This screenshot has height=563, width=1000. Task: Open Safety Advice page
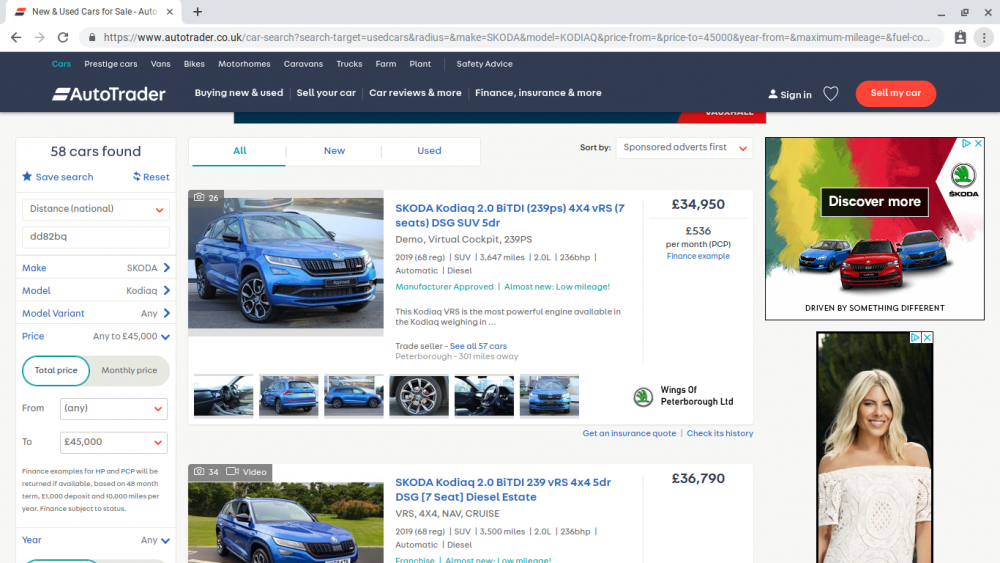[x=484, y=64]
